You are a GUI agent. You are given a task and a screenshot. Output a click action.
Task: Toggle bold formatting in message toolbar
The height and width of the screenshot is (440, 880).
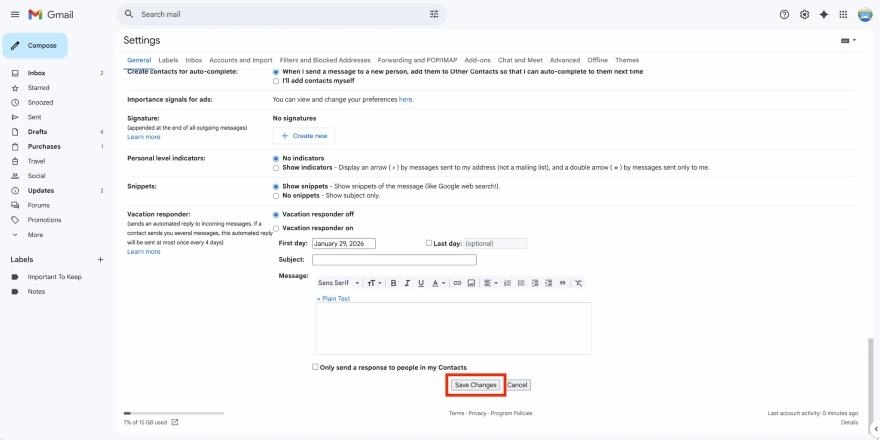[x=393, y=283]
